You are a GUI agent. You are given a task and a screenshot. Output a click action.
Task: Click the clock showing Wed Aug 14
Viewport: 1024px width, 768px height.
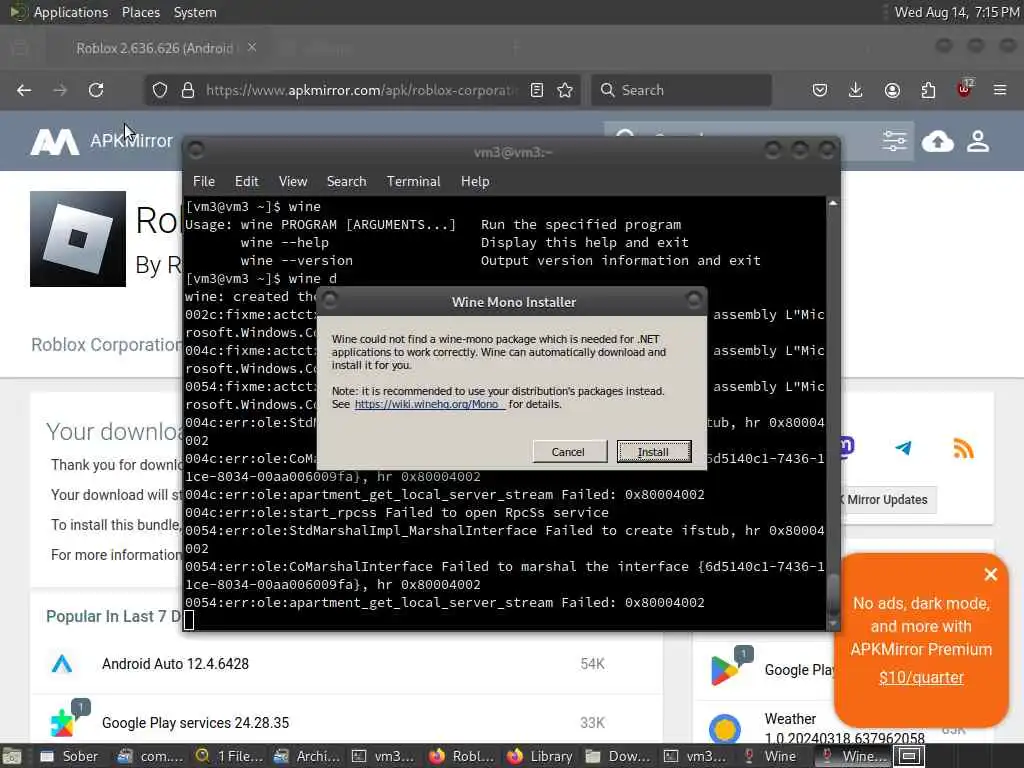click(956, 12)
